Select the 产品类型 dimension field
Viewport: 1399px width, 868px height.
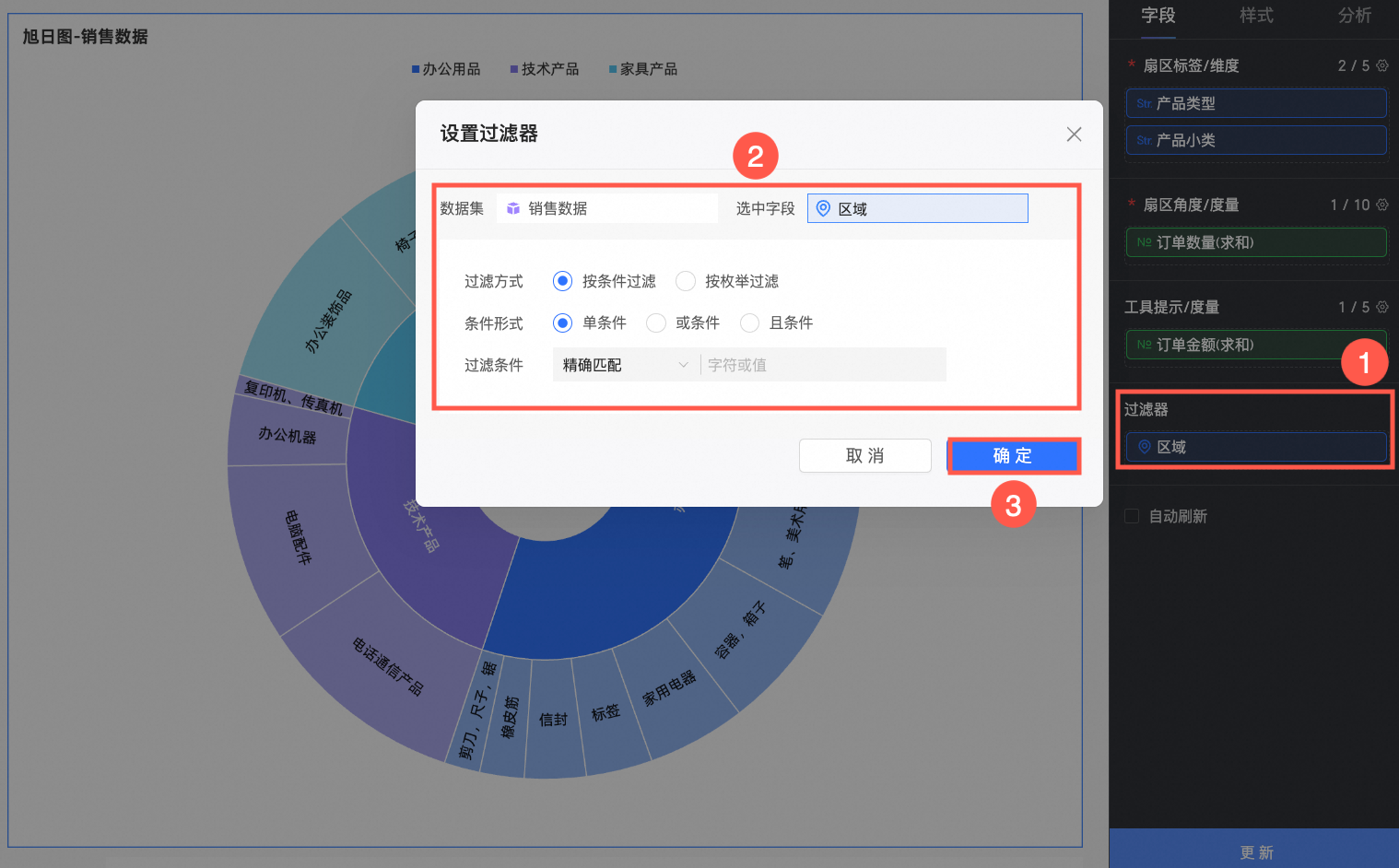(1256, 103)
